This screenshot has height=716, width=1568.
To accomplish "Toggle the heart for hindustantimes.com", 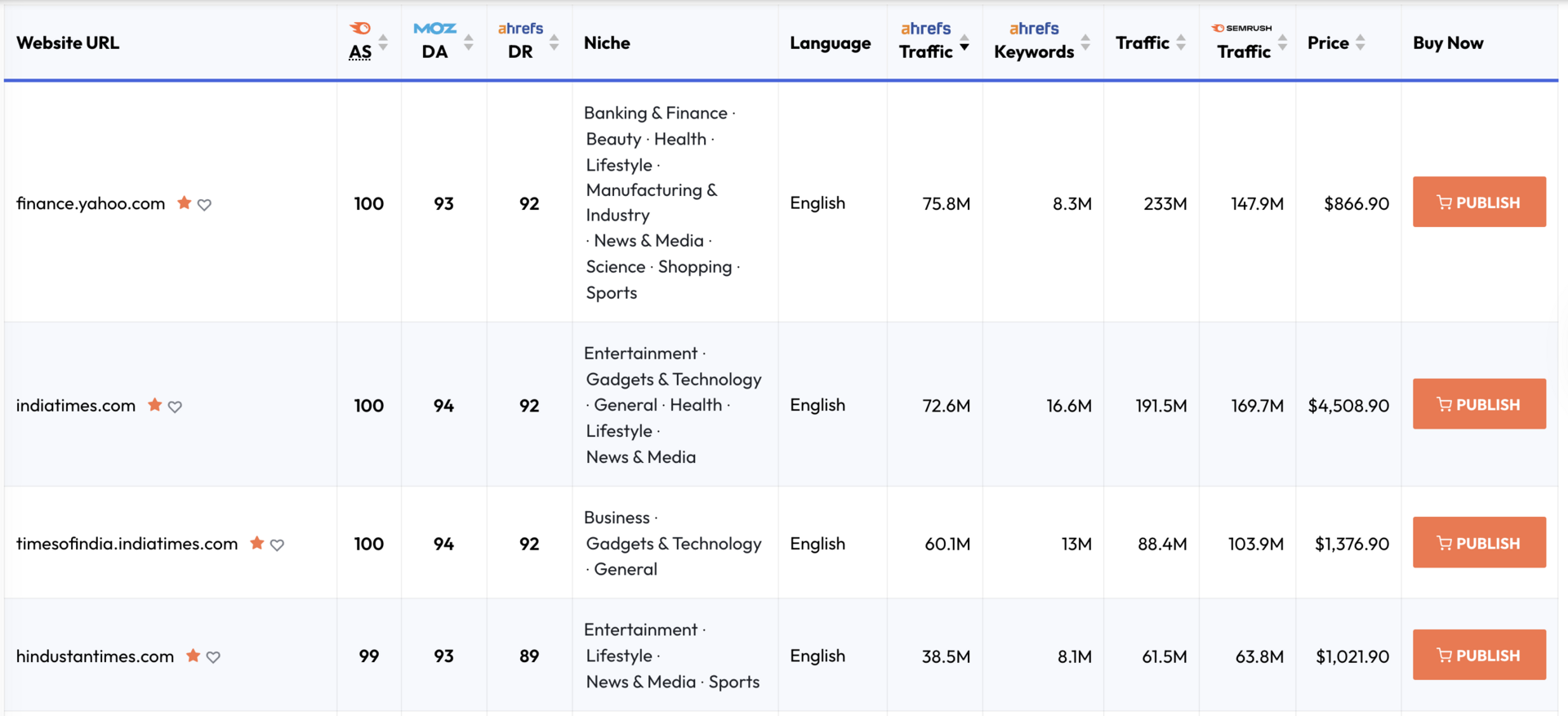I will pos(214,657).
